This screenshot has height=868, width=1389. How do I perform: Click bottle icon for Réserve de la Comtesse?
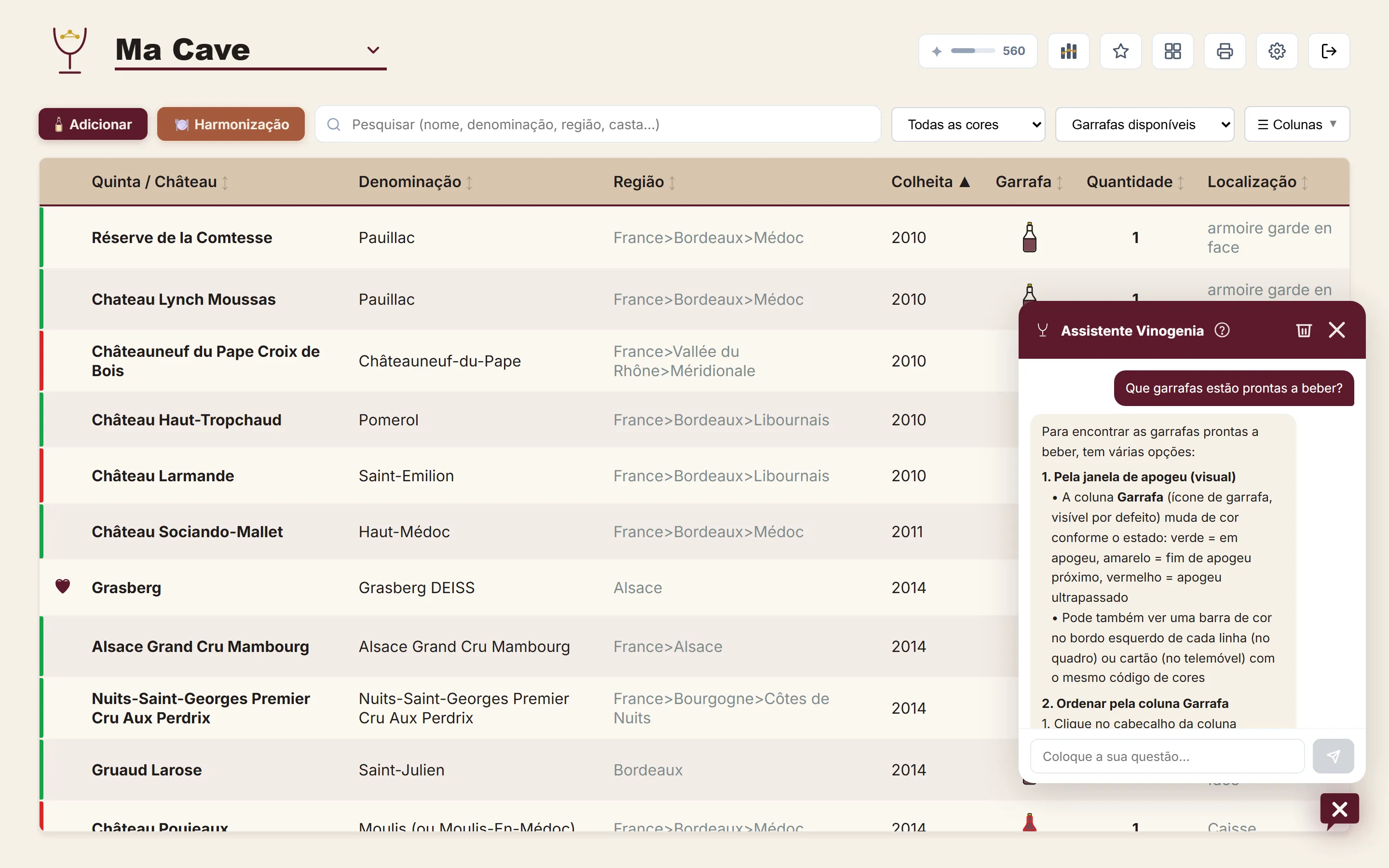[x=1030, y=237]
